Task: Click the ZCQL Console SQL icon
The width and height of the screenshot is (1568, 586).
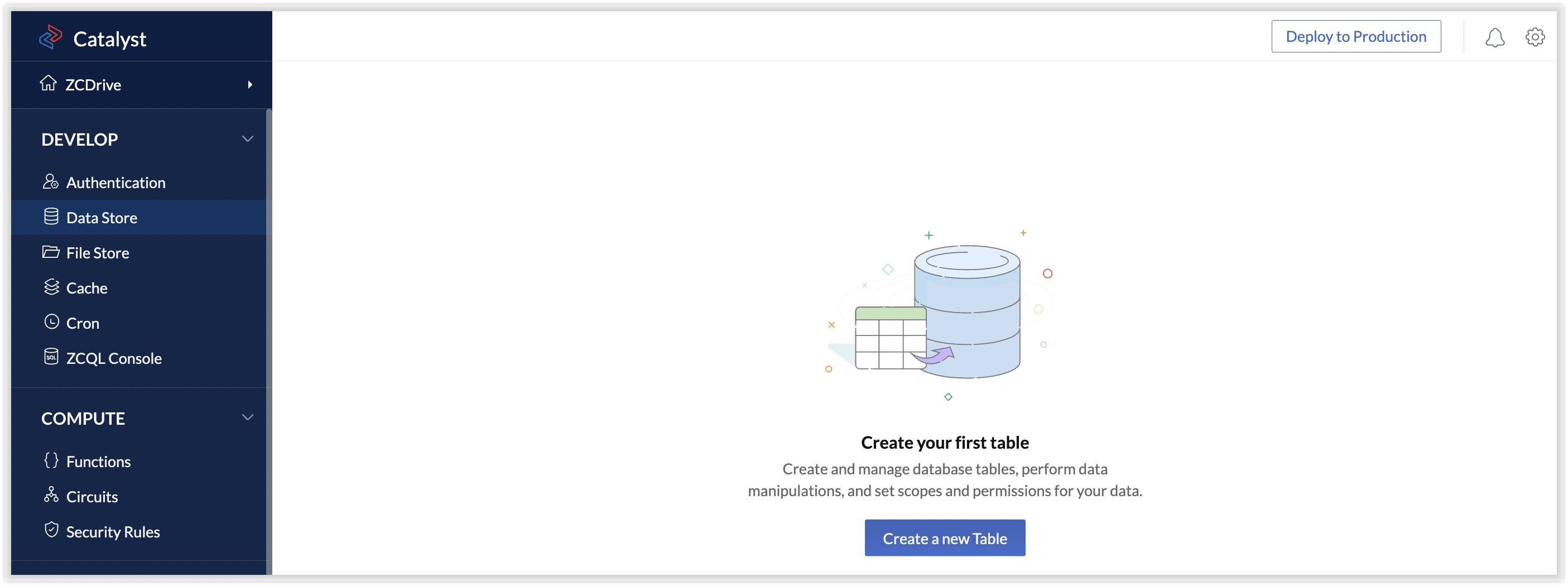Action: click(x=51, y=357)
